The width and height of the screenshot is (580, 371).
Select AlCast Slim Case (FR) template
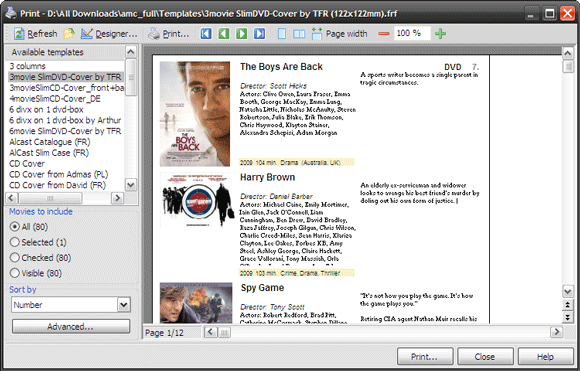(x=66, y=152)
